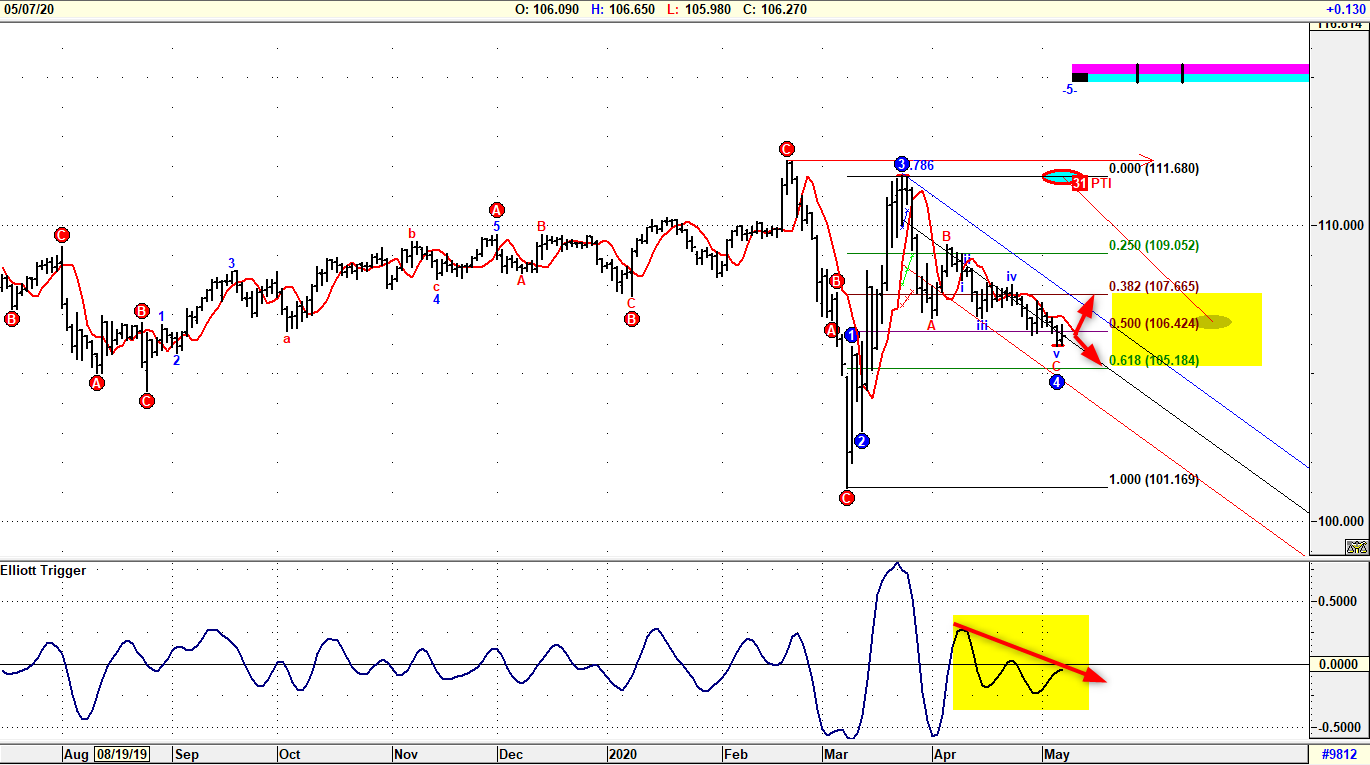Image resolution: width=1370 pixels, height=765 pixels.
Task: Click the Oct month label on time axis
Action: (290, 754)
